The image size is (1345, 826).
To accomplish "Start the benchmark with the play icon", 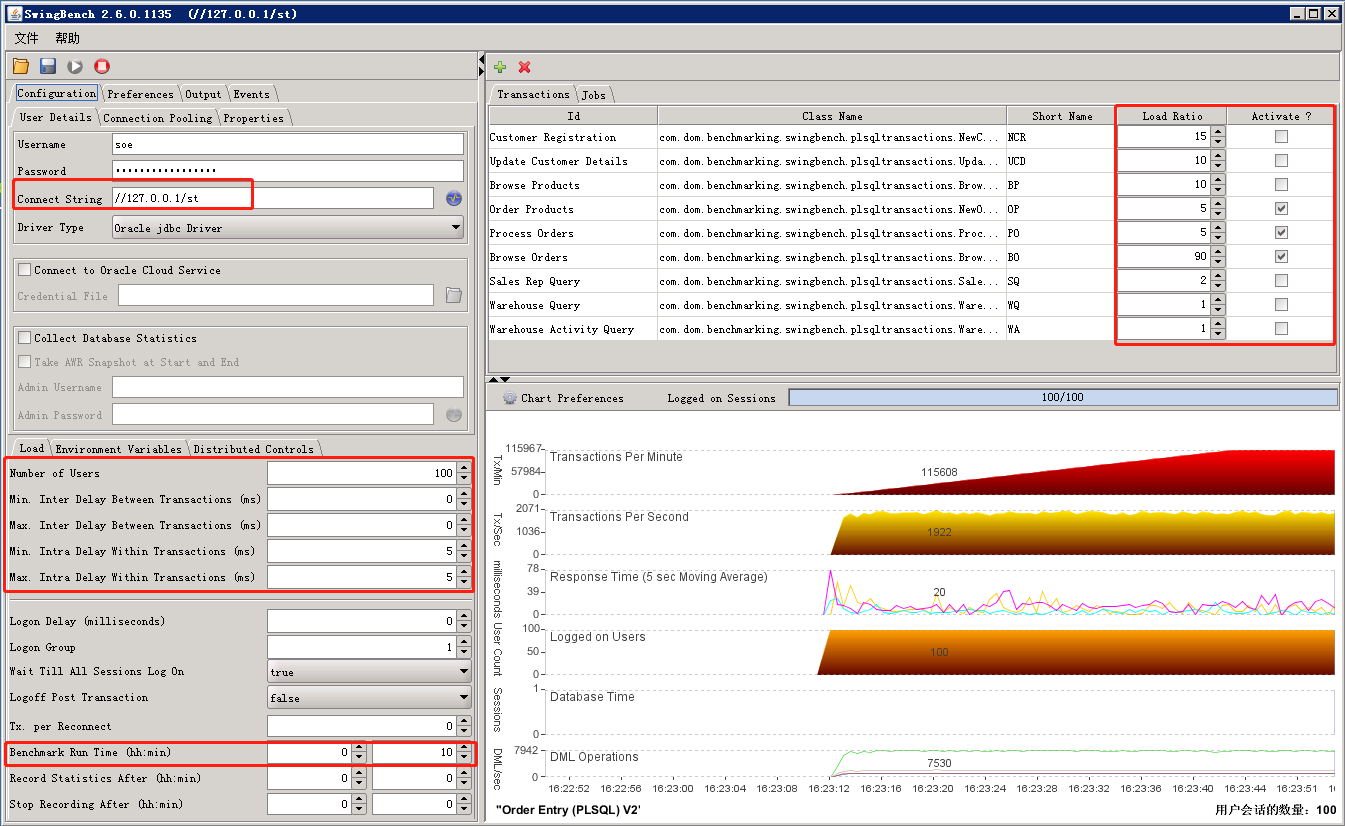I will (73, 65).
